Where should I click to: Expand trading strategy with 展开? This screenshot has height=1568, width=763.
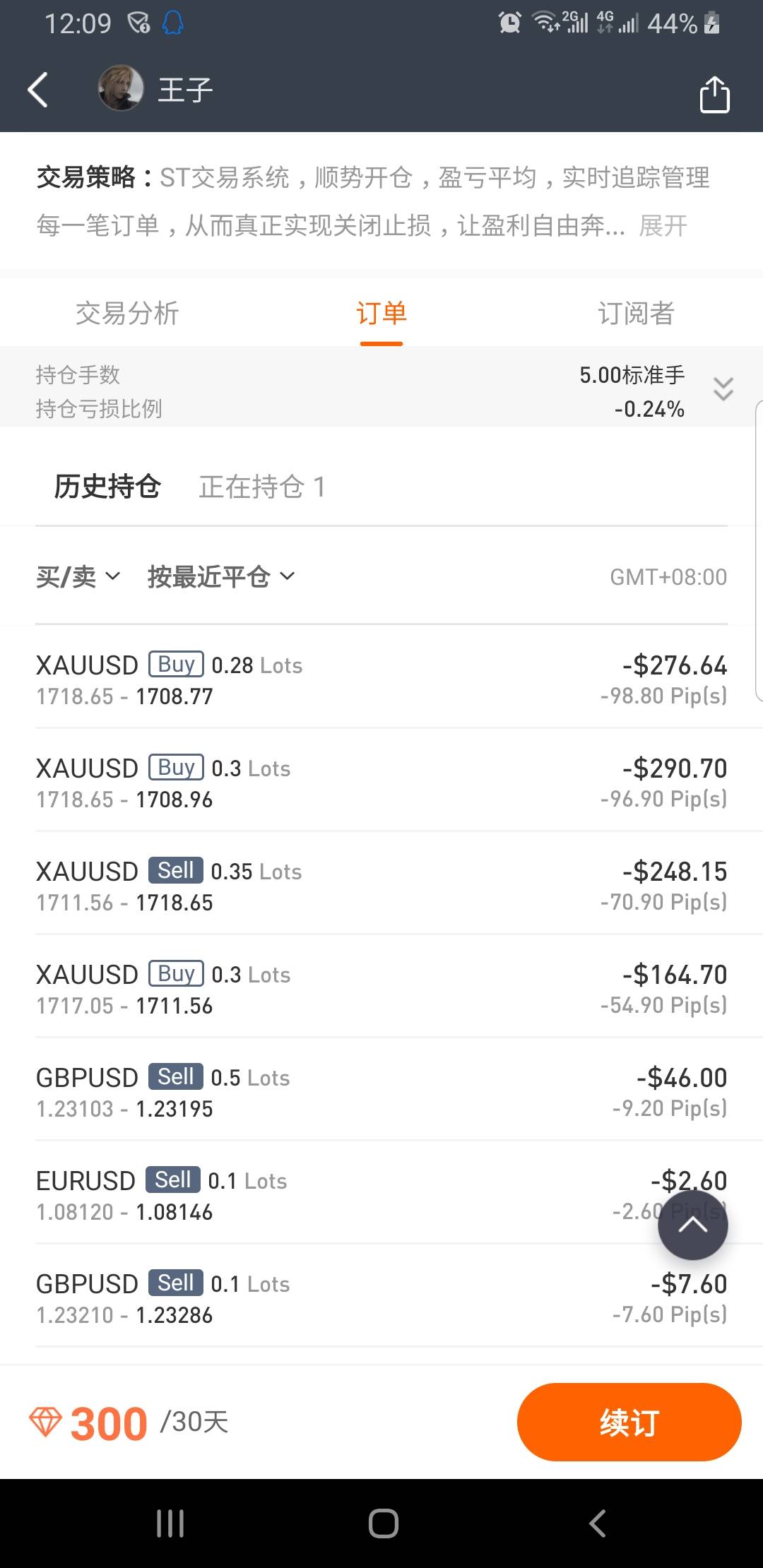pyautogui.click(x=663, y=226)
